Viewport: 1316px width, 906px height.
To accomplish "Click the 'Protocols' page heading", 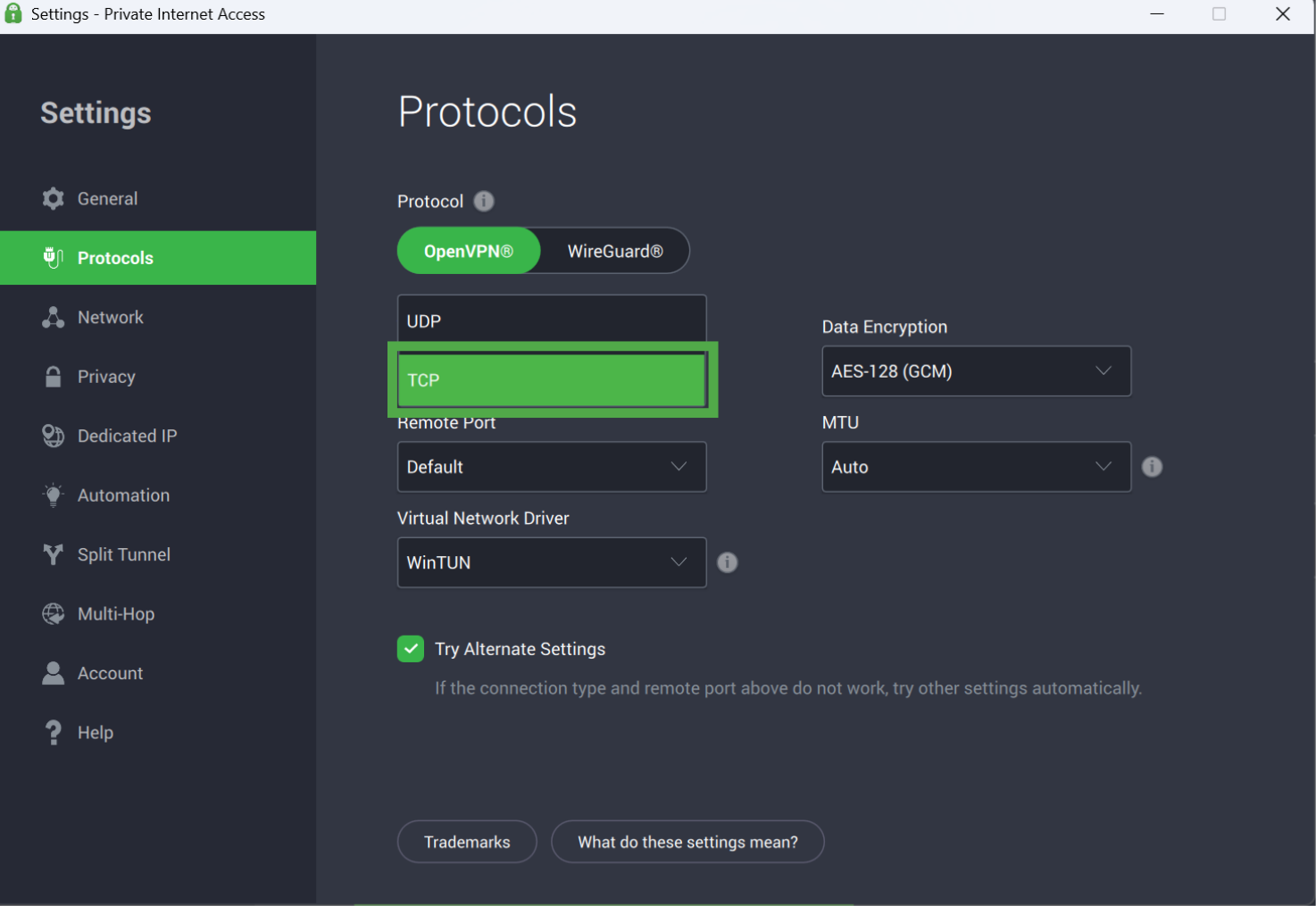I will pyautogui.click(x=487, y=112).
